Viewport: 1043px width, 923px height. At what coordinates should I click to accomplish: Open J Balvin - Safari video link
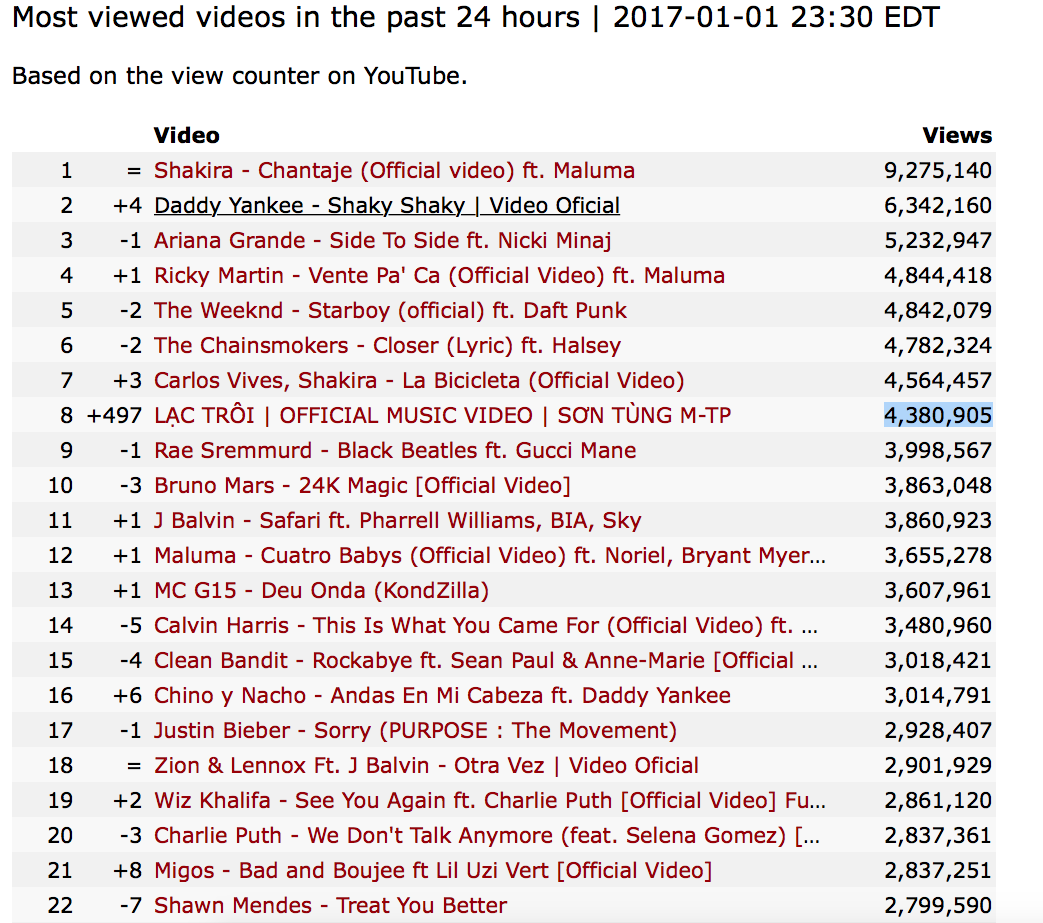pos(397,521)
